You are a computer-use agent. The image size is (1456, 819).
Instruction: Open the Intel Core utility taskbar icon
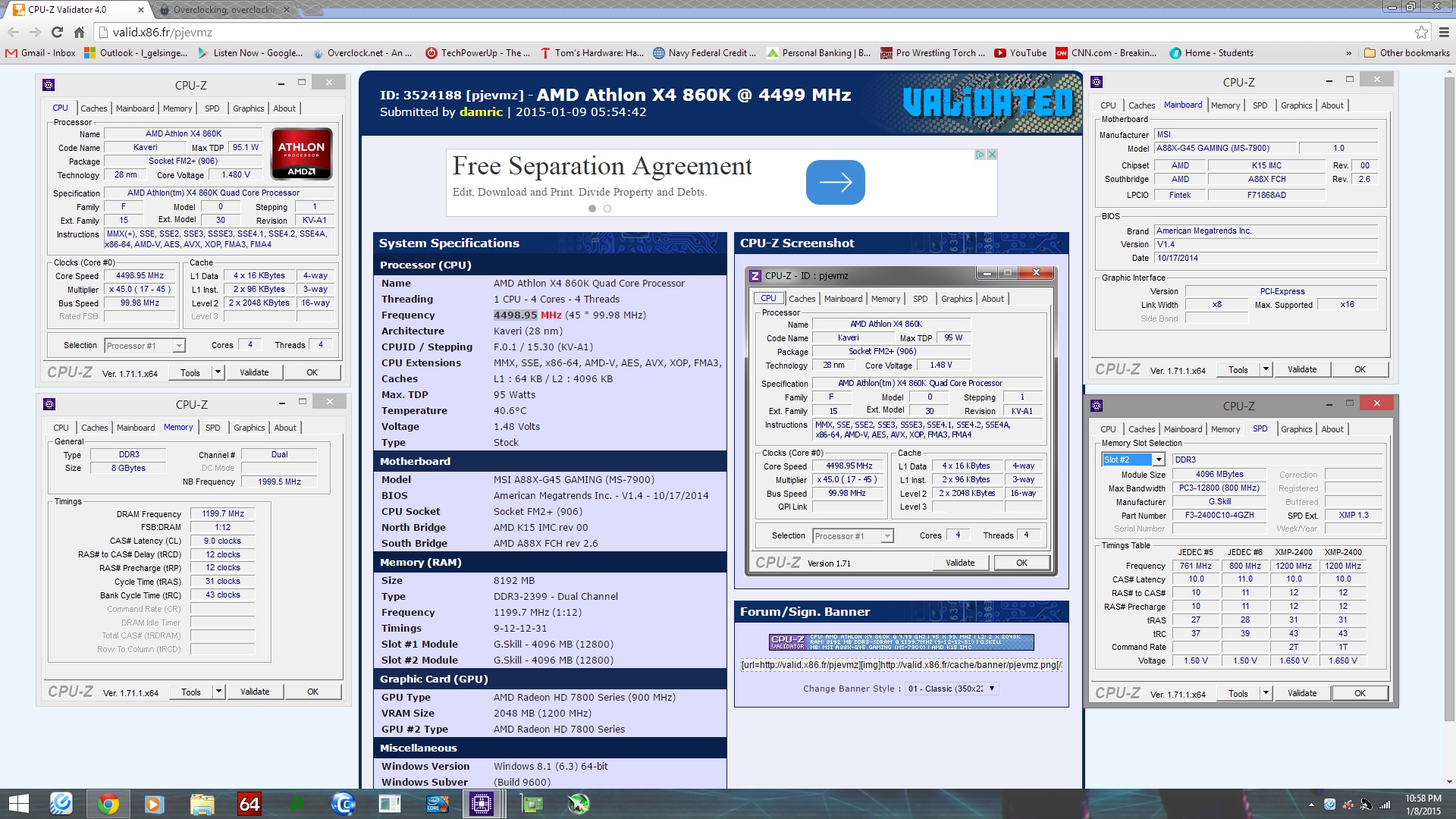click(437, 804)
